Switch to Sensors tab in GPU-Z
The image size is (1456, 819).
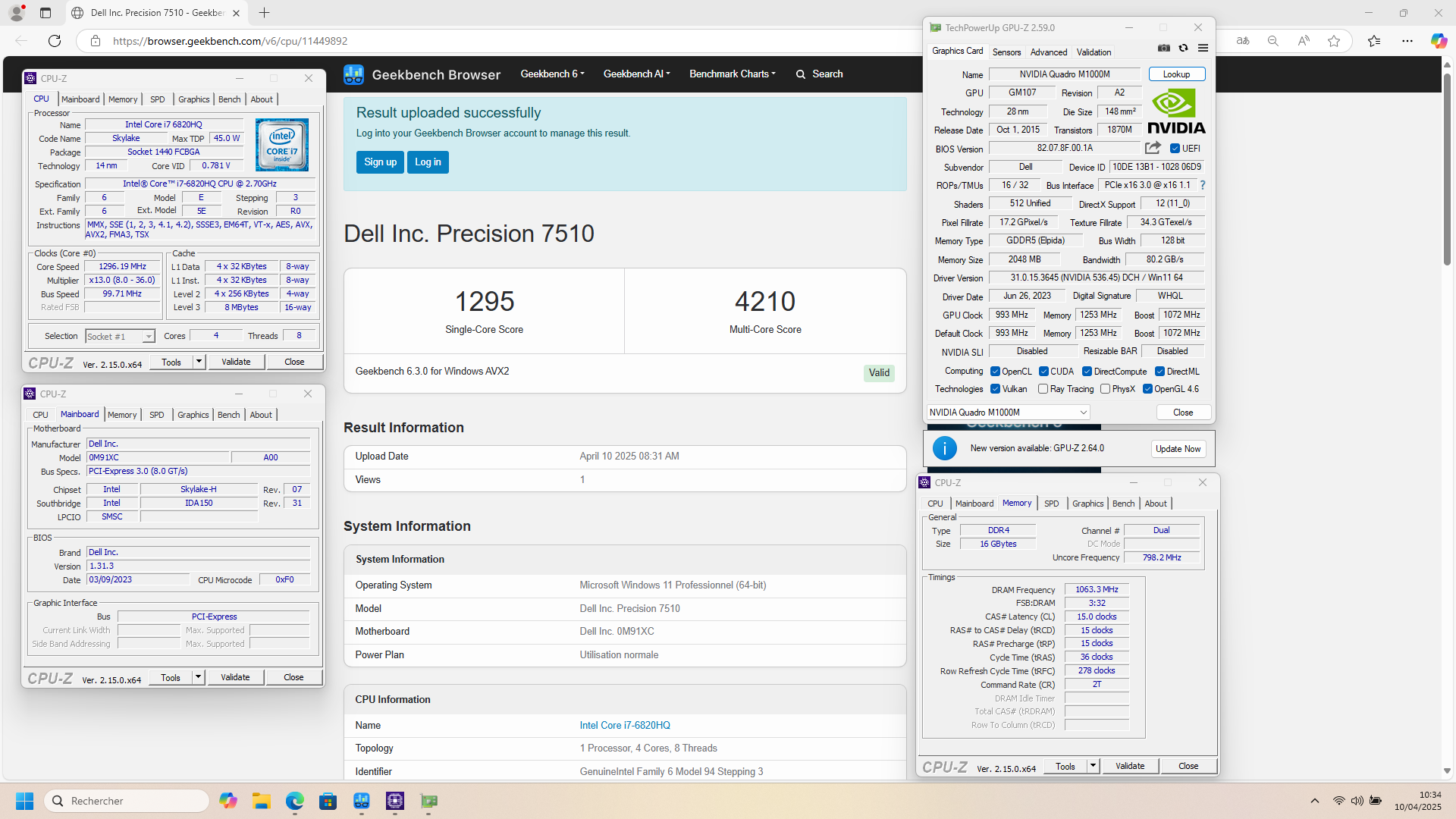(x=1006, y=52)
